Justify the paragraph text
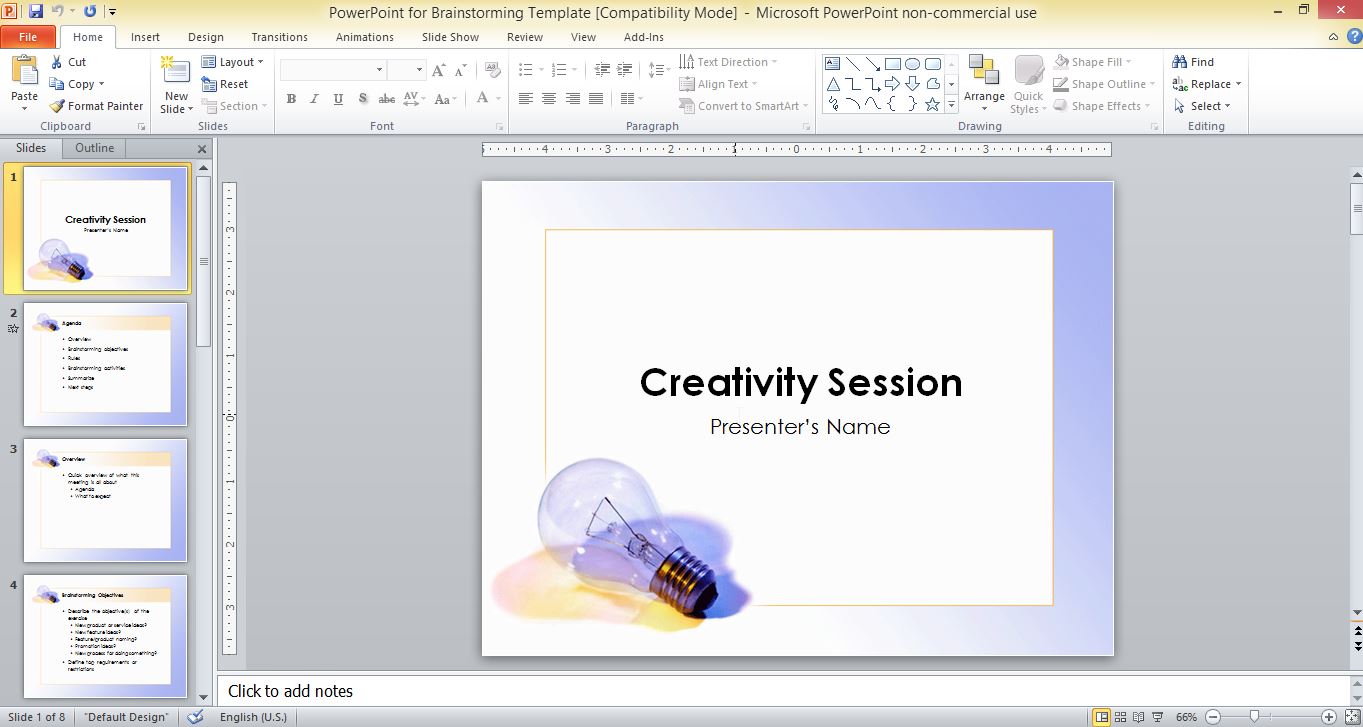Screen dimensions: 1363x727 pyautogui.click(x=597, y=99)
